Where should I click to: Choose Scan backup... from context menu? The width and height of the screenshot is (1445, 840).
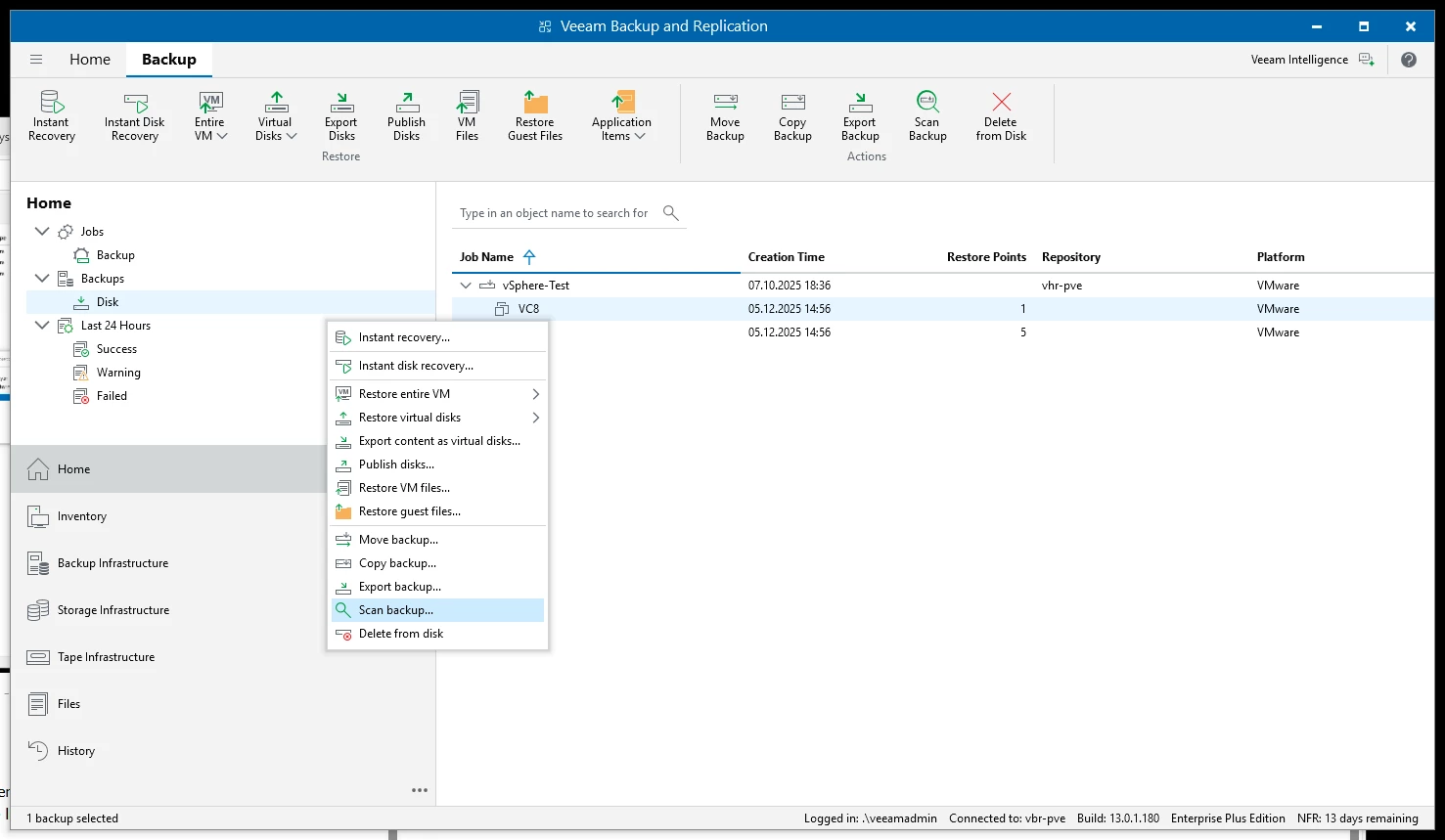(x=396, y=610)
